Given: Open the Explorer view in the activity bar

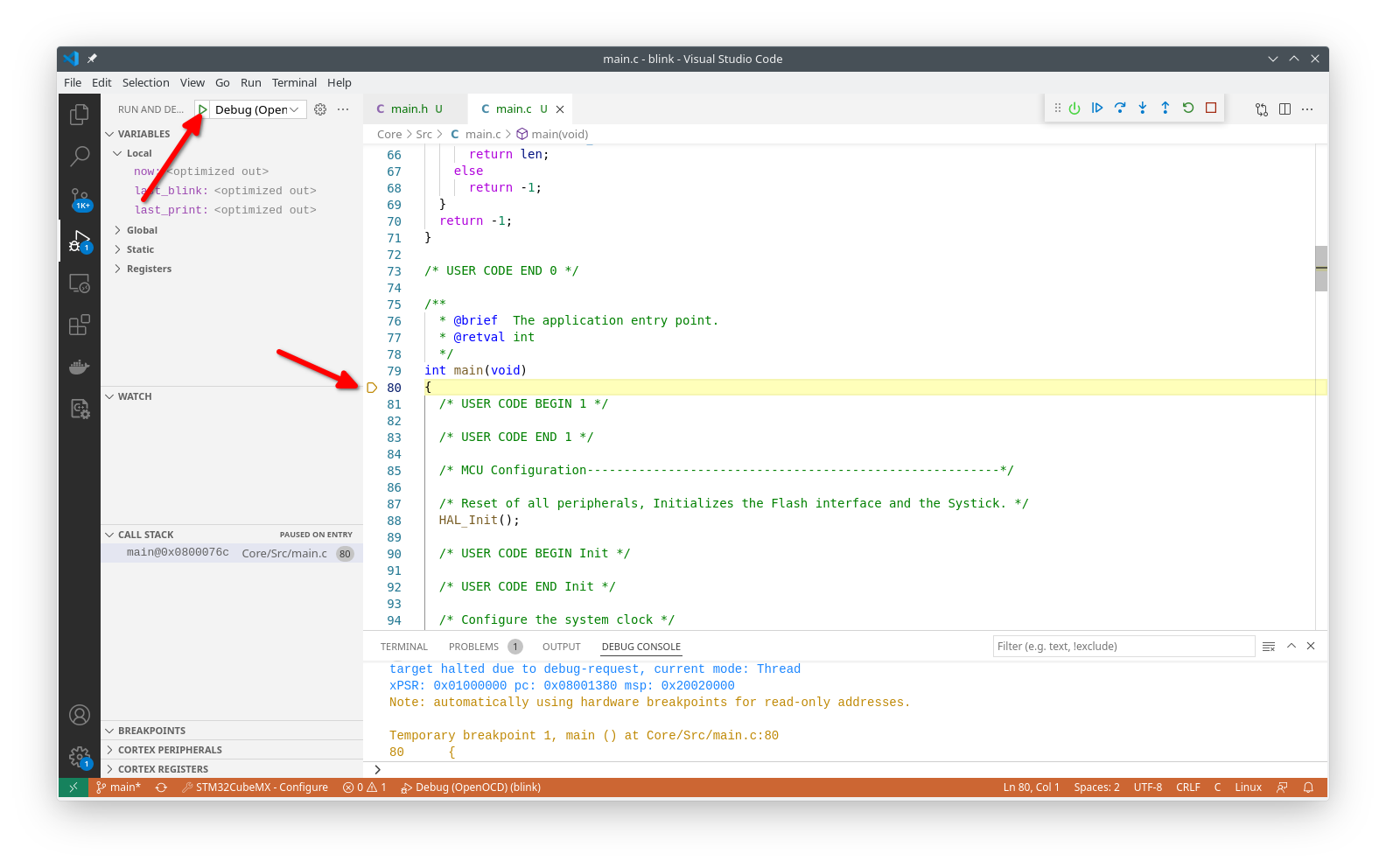Looking at the screenshot, I should click(80, 115).
